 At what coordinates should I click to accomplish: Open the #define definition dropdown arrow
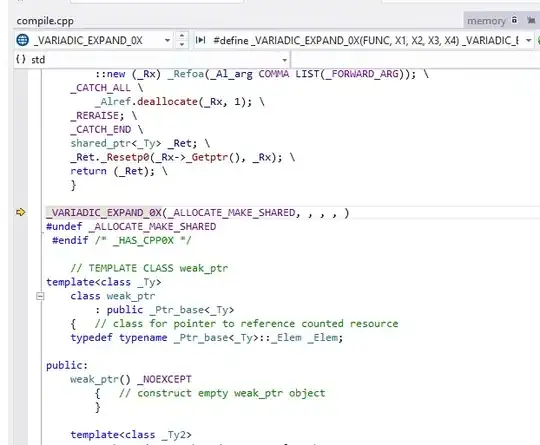pyautogui.click(x=528, y=41)
